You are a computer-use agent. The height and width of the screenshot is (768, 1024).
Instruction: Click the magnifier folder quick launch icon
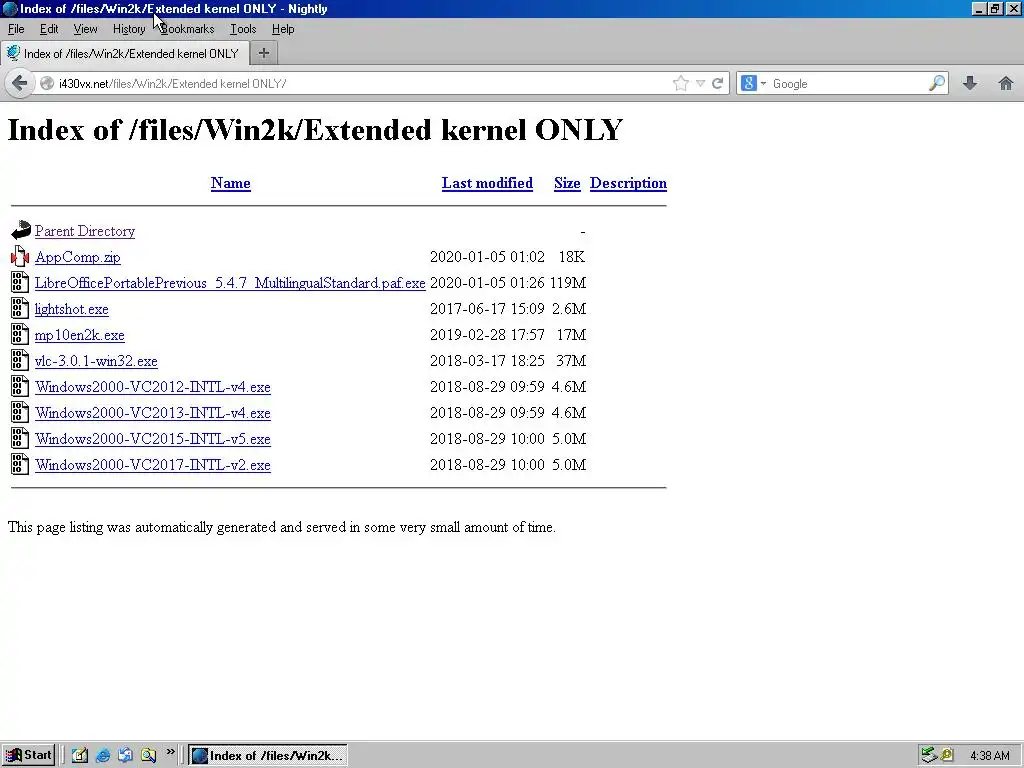click(x=149, y=756)
